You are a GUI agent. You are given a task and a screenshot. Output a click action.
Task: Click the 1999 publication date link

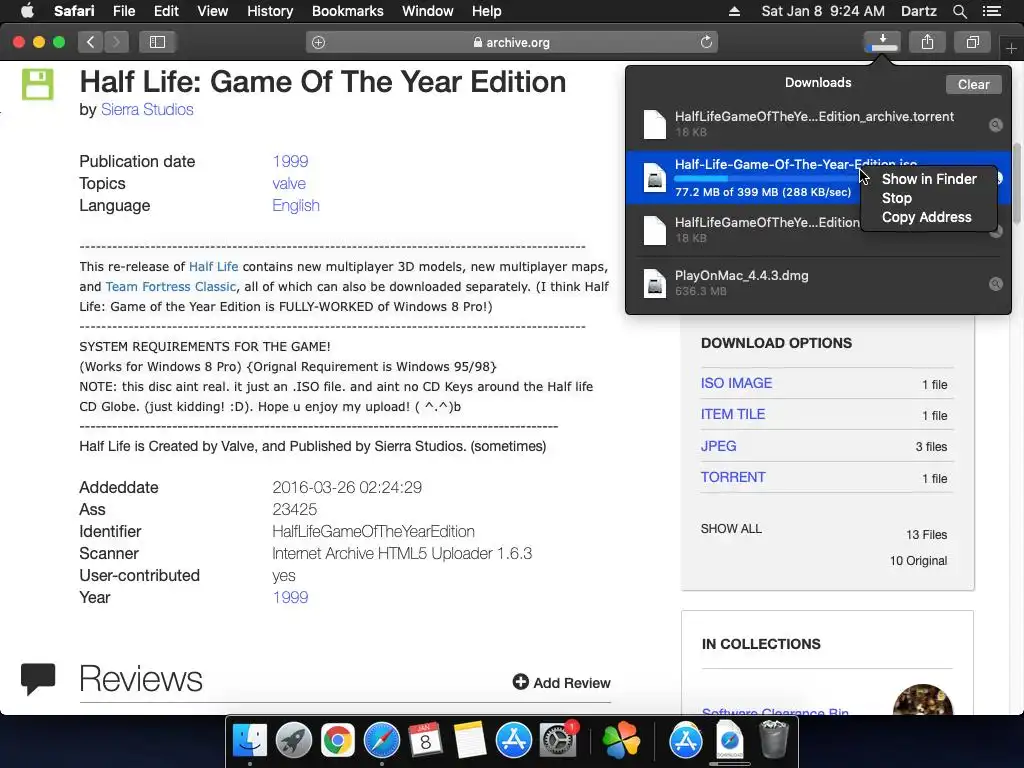point(290,161)
